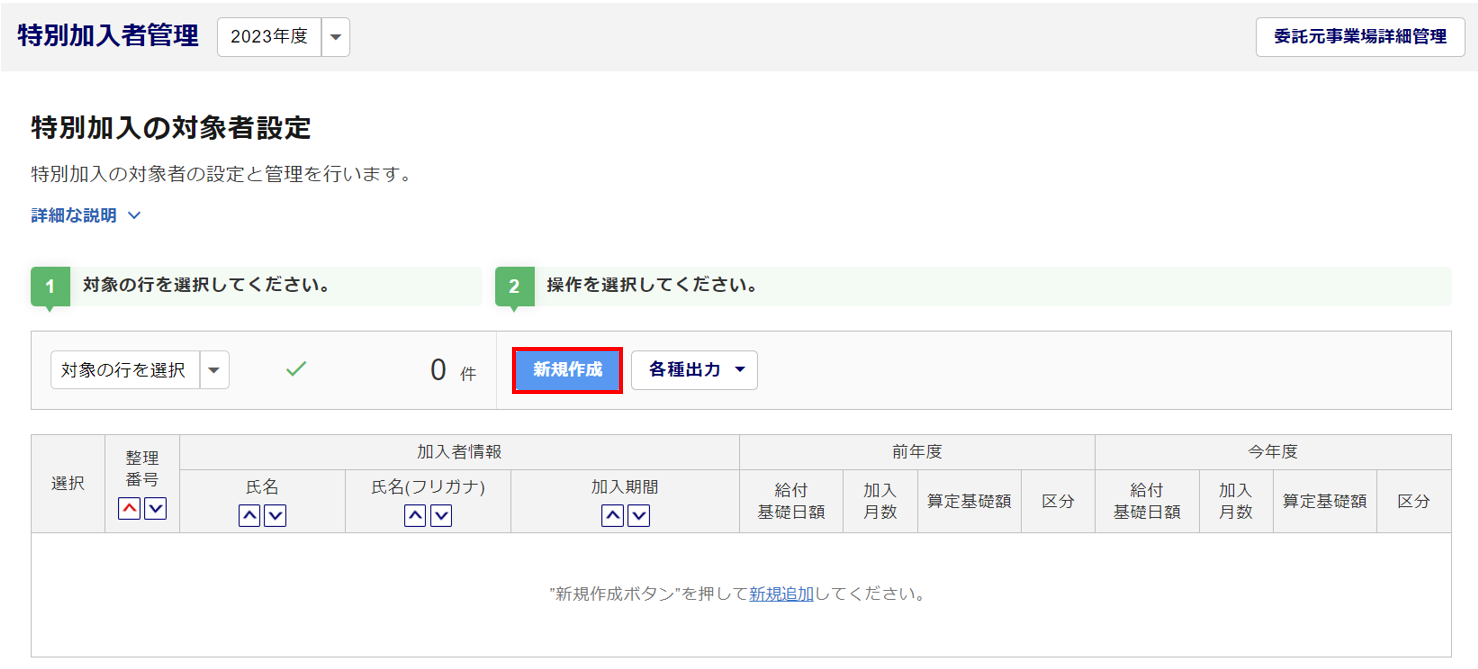This screenshot has height=669, width=1478.
Task: Click the 特別加入者管理 page title
Action: 108,36
